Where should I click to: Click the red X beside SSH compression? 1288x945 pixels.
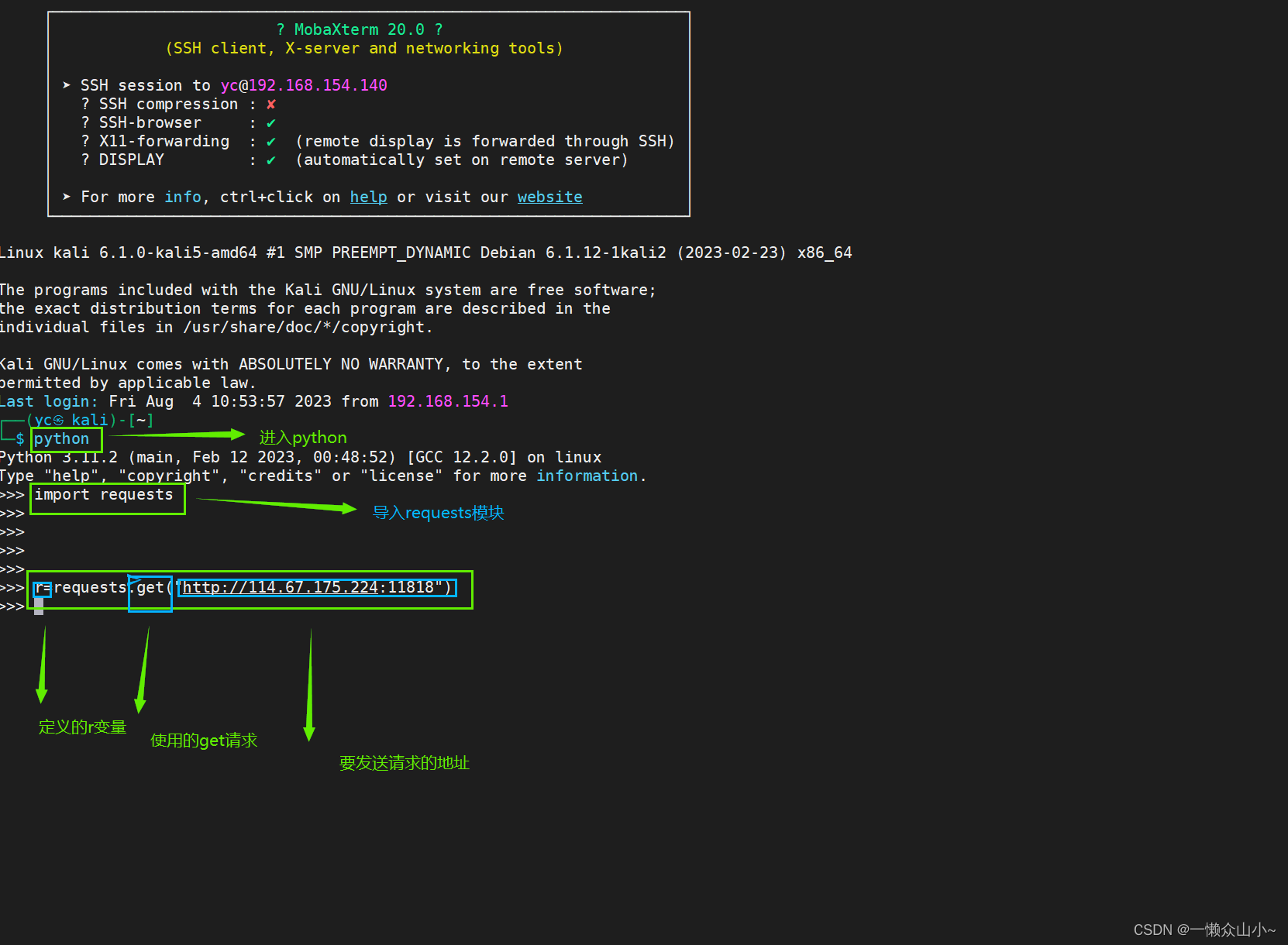click(x=271, y=103)
